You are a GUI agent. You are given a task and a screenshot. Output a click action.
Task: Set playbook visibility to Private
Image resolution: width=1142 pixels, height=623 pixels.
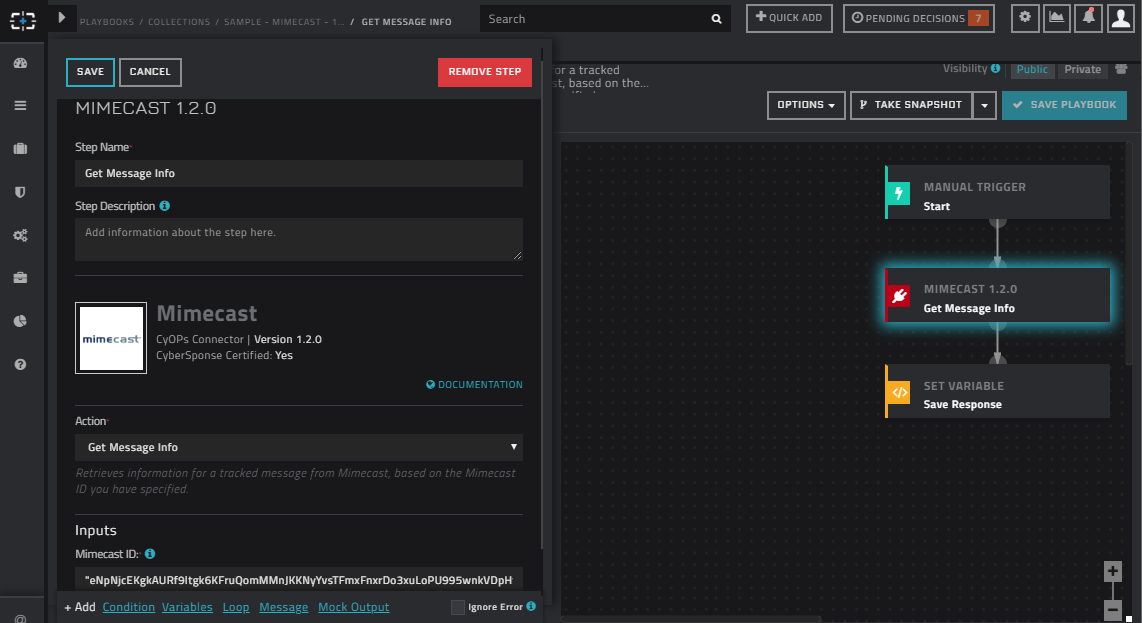1082,70
